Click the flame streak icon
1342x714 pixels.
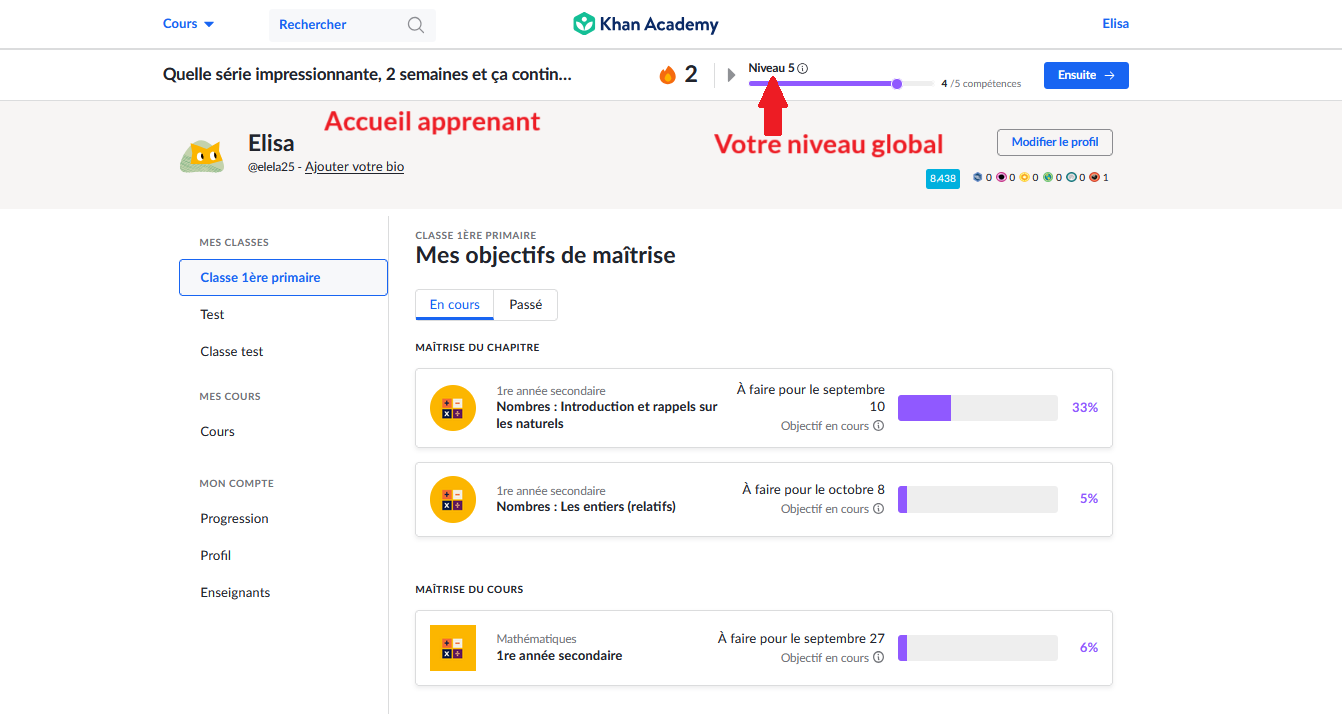click(667, 75)
